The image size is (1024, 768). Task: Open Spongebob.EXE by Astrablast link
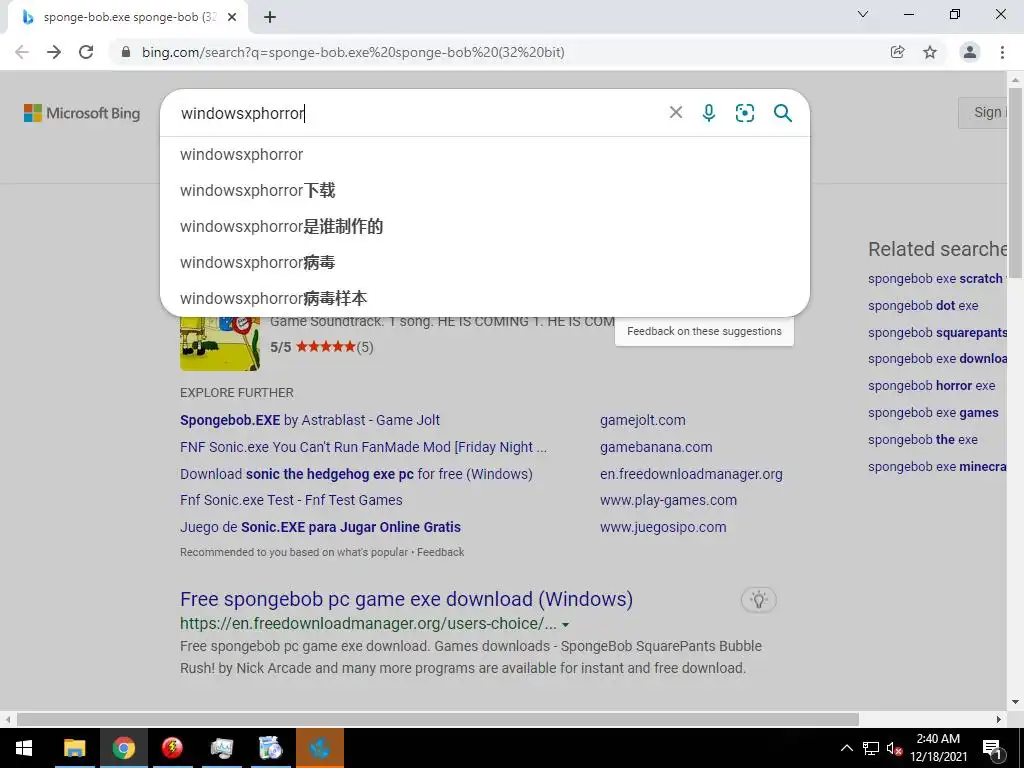click(x=310, y=420)
